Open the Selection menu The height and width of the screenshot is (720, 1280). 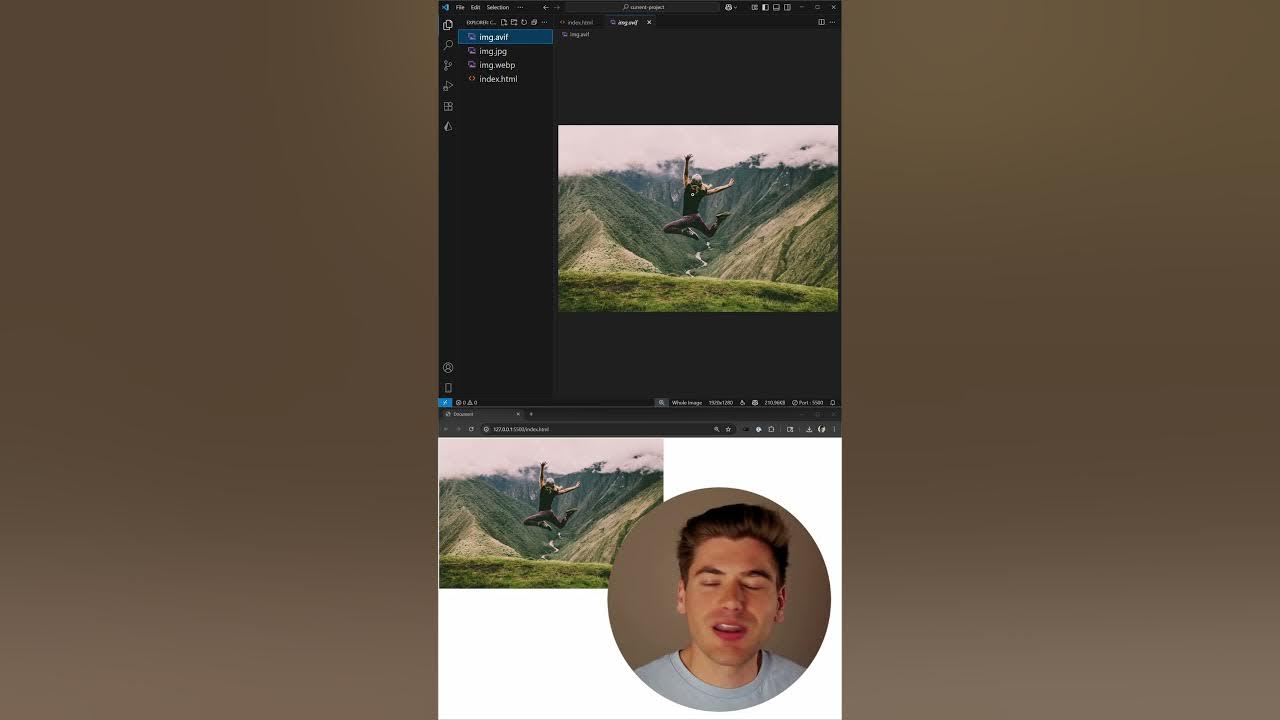tap(497, 7)
